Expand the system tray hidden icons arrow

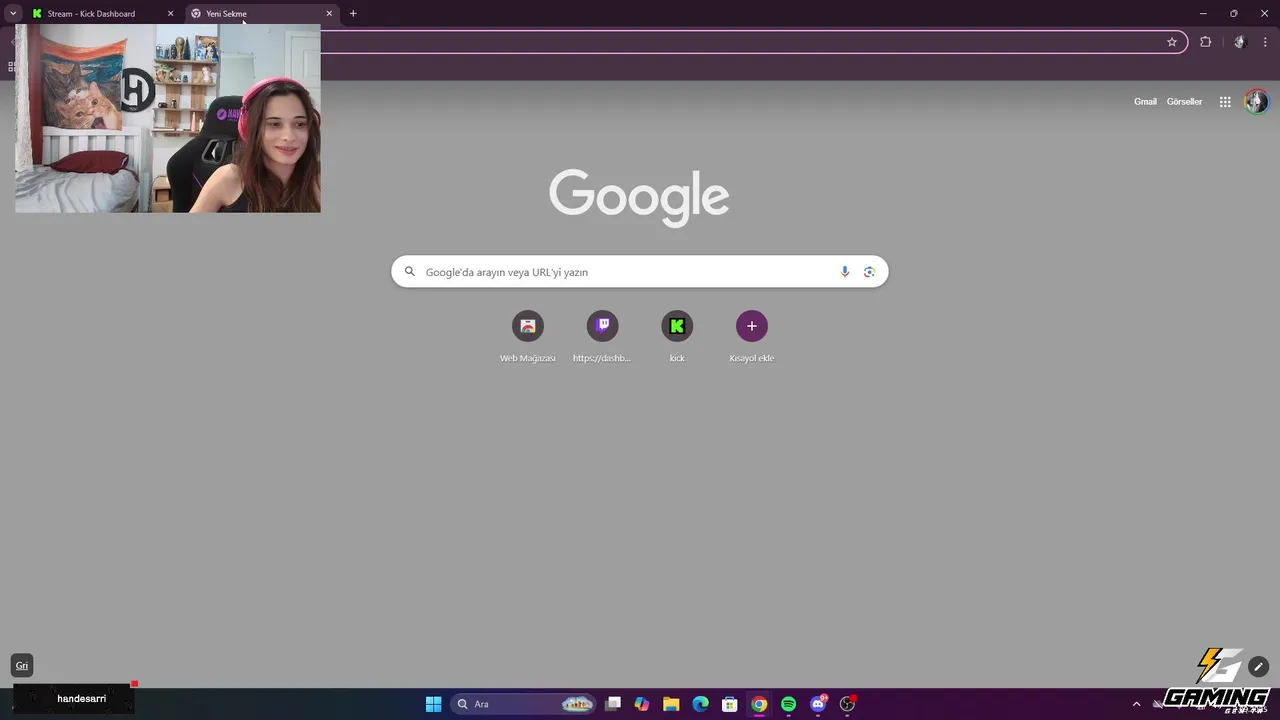tap(1136, 704)
